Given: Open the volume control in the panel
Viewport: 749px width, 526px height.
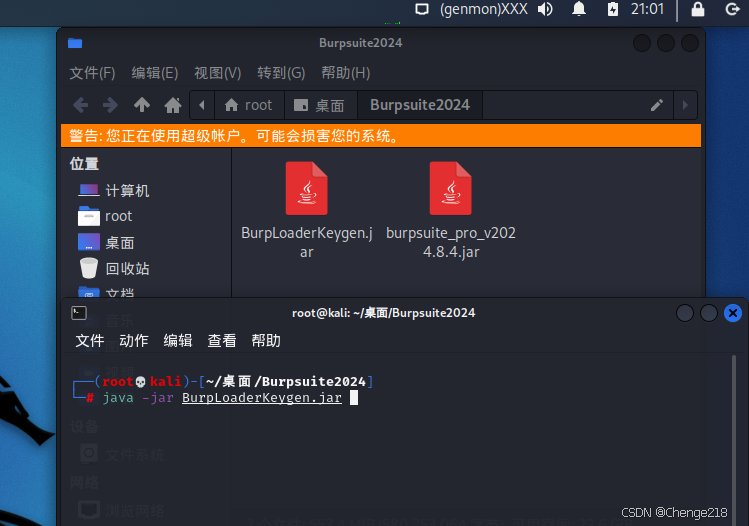Looking at the screenshot, I should tap(545, 9).
